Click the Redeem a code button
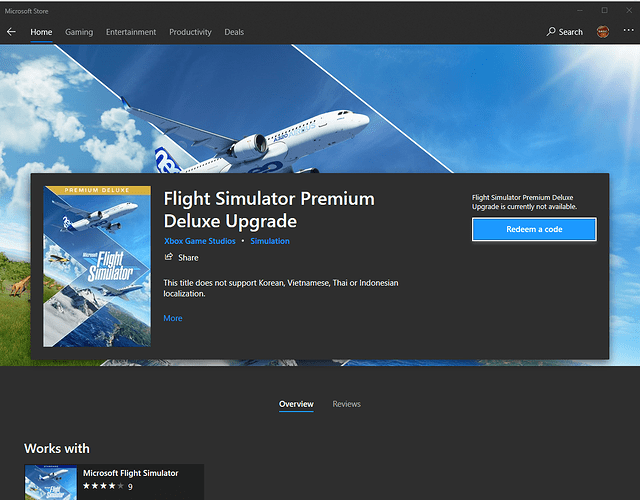The height and width of the screenshot is (500, 640). pyautogui.click(x=534, y=229)
